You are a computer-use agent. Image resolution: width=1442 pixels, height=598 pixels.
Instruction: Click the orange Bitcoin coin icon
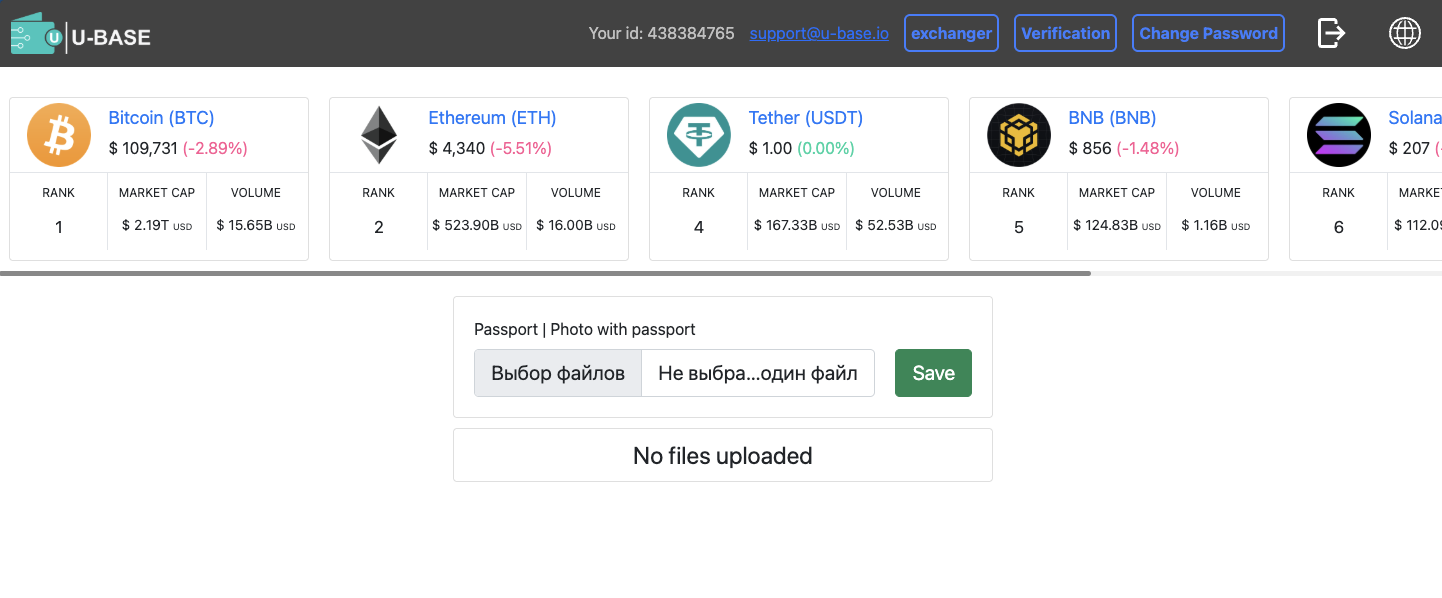point(59,135)
